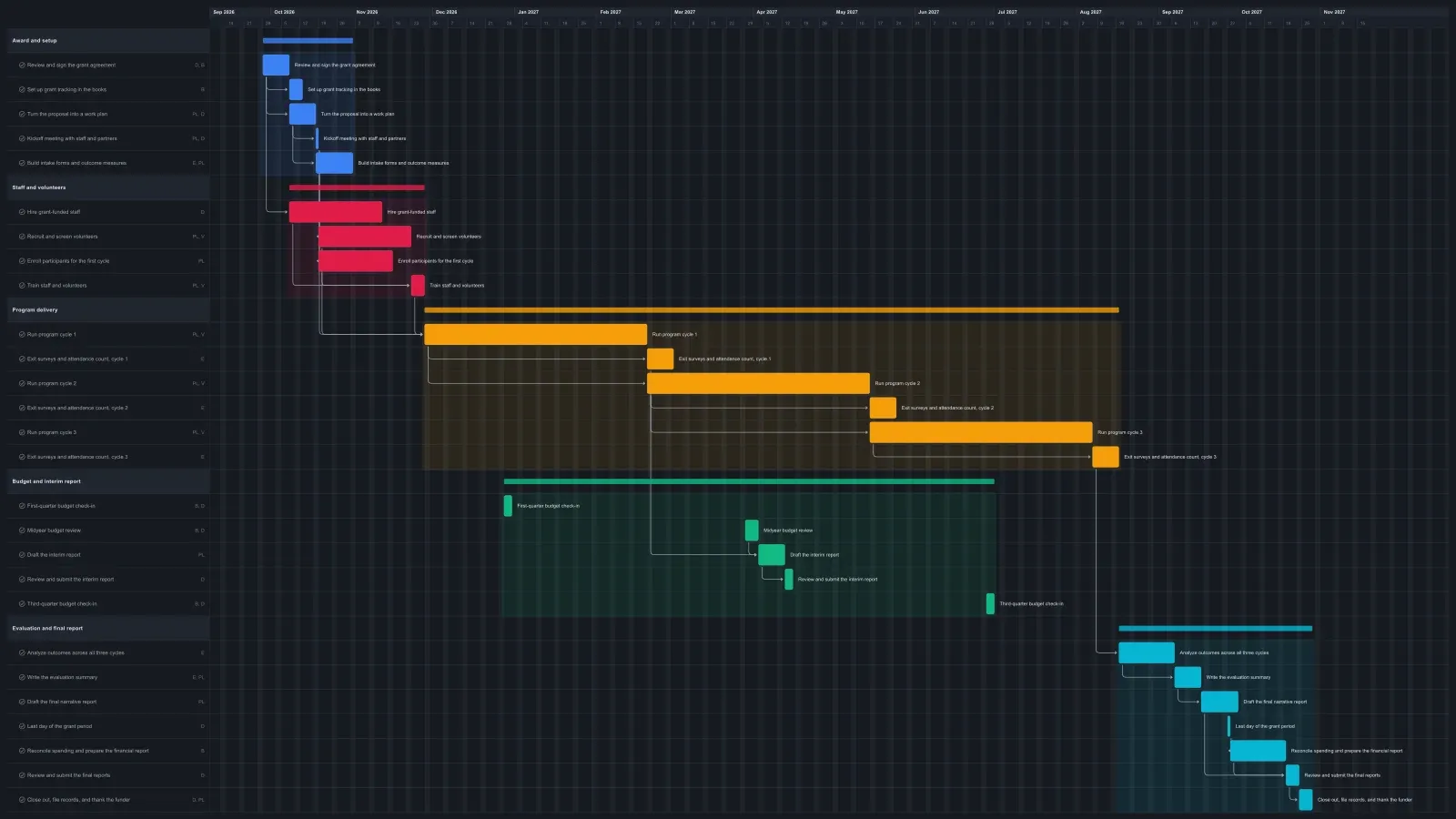Click check icon for First-quarter budget check-in
The width and height of the screenshot is (1456, 819).
pos(22,506)
